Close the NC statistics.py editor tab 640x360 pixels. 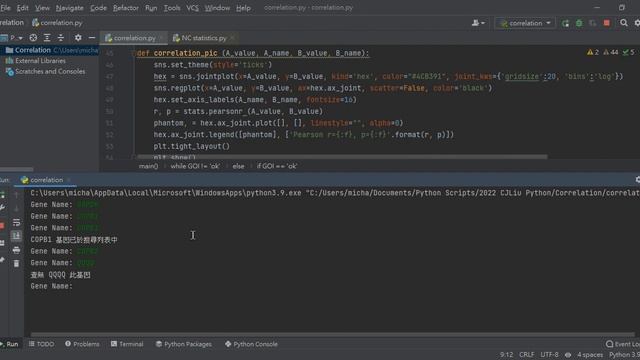pyautogui.click(x=232, y=38)
